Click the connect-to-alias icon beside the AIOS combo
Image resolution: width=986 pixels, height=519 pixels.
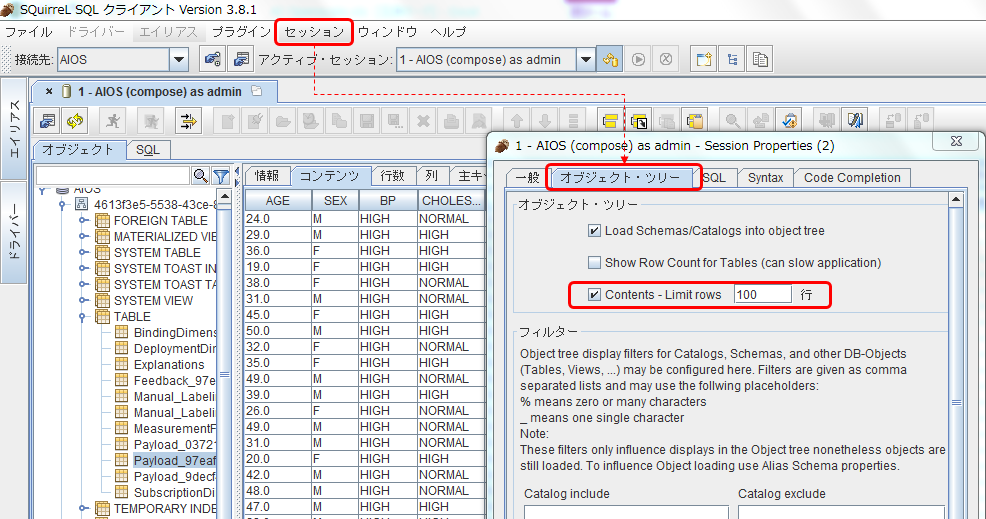pyautogui.click(x=213, y=60)
